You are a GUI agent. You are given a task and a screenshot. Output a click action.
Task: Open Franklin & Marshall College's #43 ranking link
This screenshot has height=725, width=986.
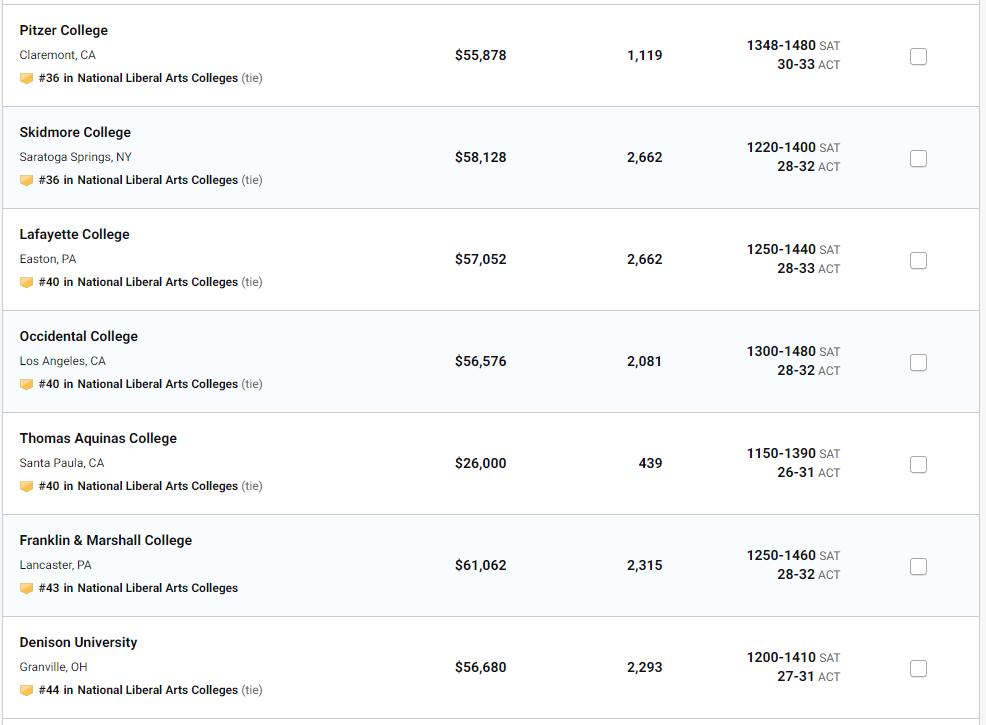[138, 588]
